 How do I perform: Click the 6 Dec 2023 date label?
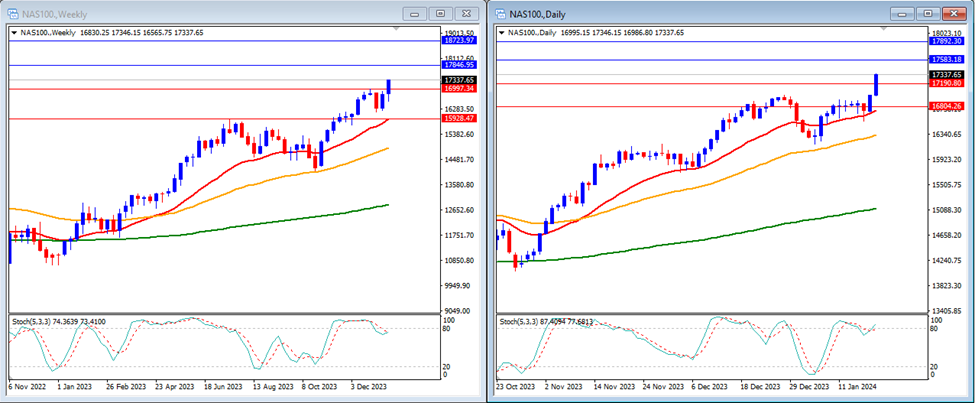click(x=710, y=387)
